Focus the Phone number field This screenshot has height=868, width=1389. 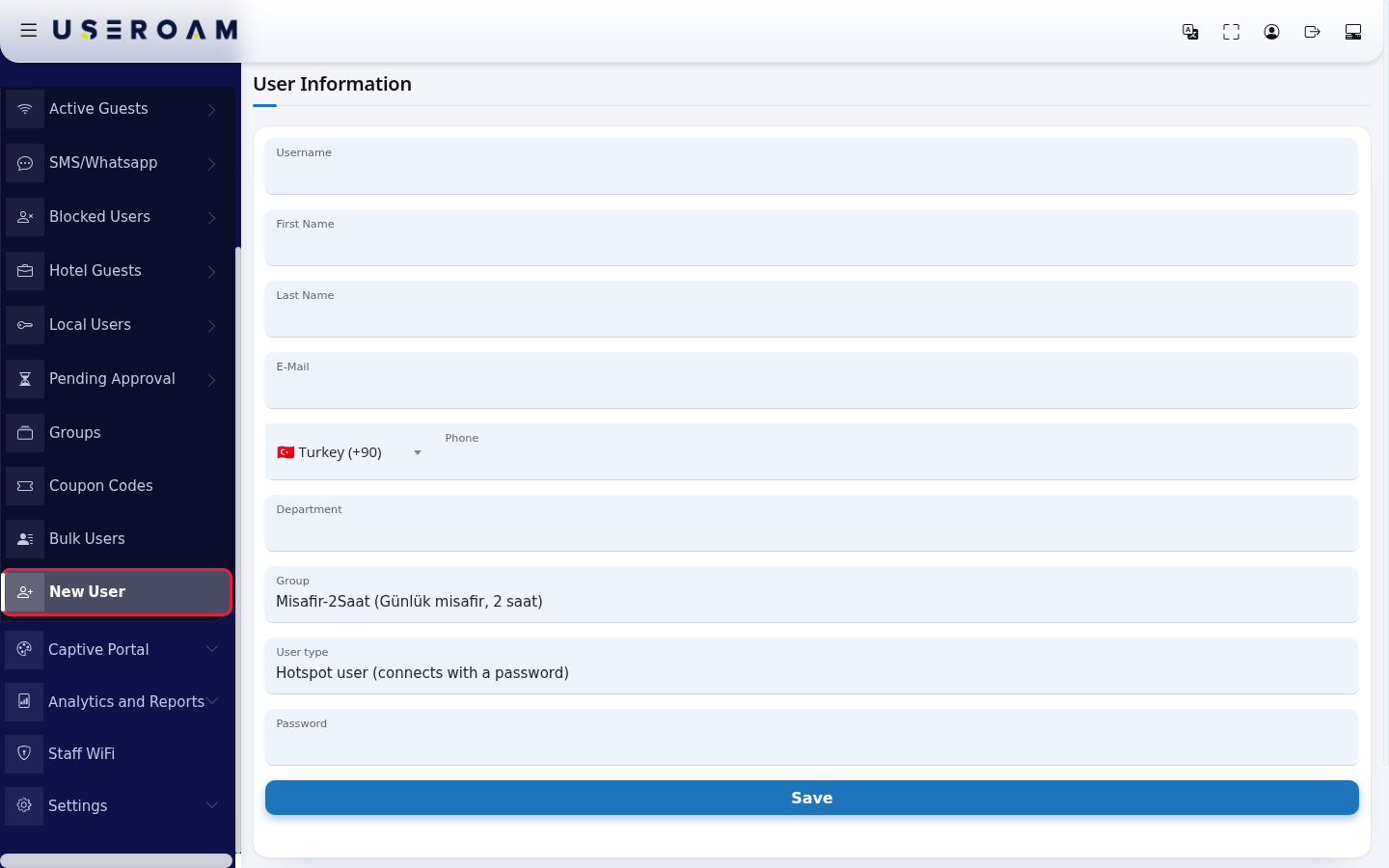(897, 451)
